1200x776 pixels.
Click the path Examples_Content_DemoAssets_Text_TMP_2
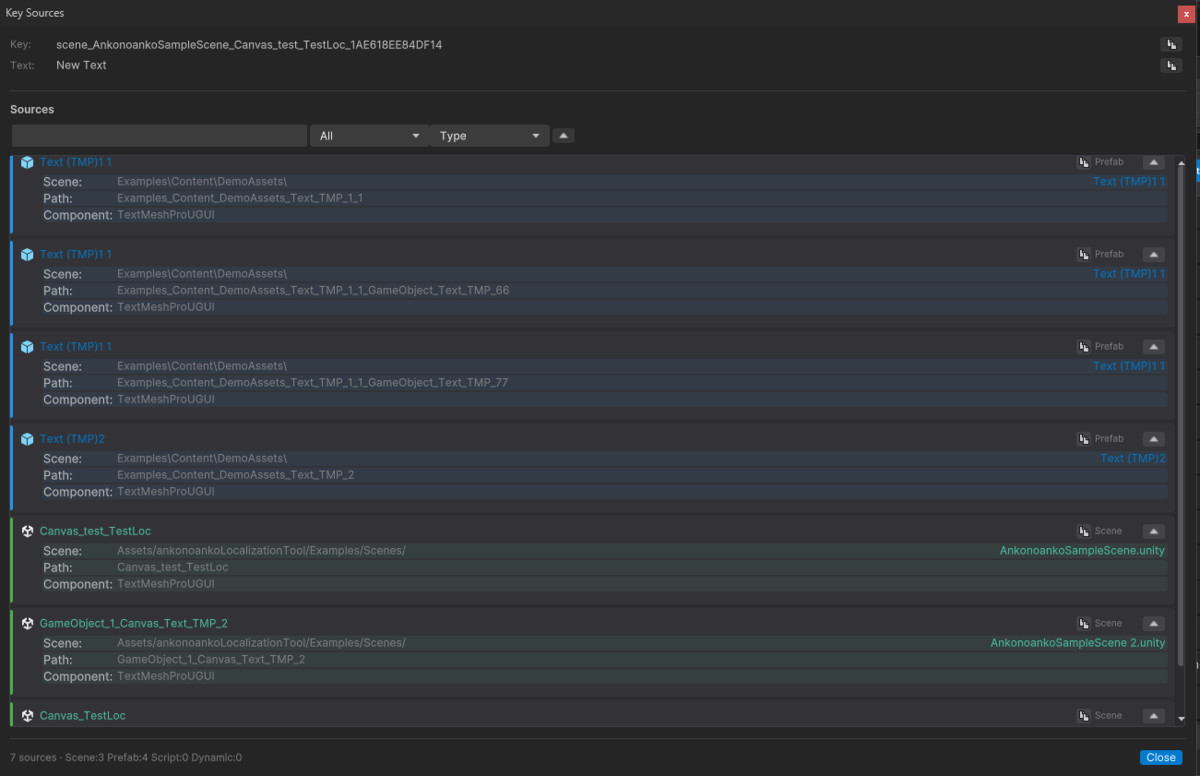coord(236,475)
